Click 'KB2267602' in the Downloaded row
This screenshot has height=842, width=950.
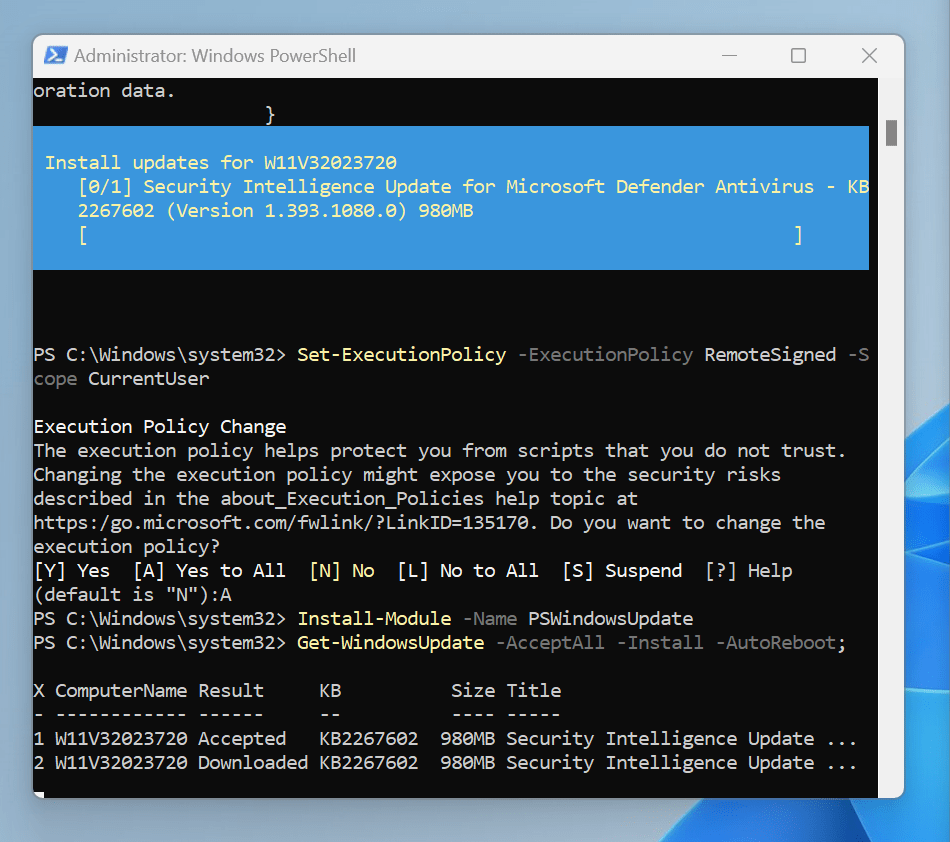(368, 762)
